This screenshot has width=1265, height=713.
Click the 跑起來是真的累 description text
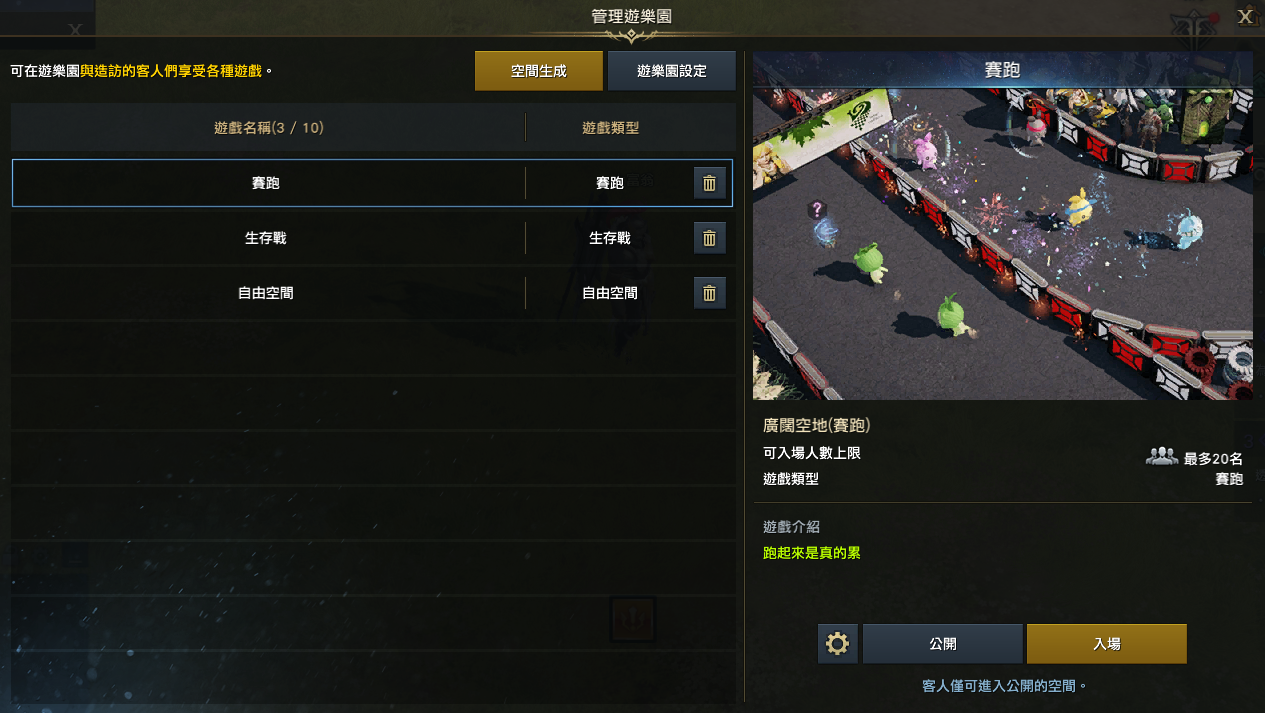coord(812,553)
